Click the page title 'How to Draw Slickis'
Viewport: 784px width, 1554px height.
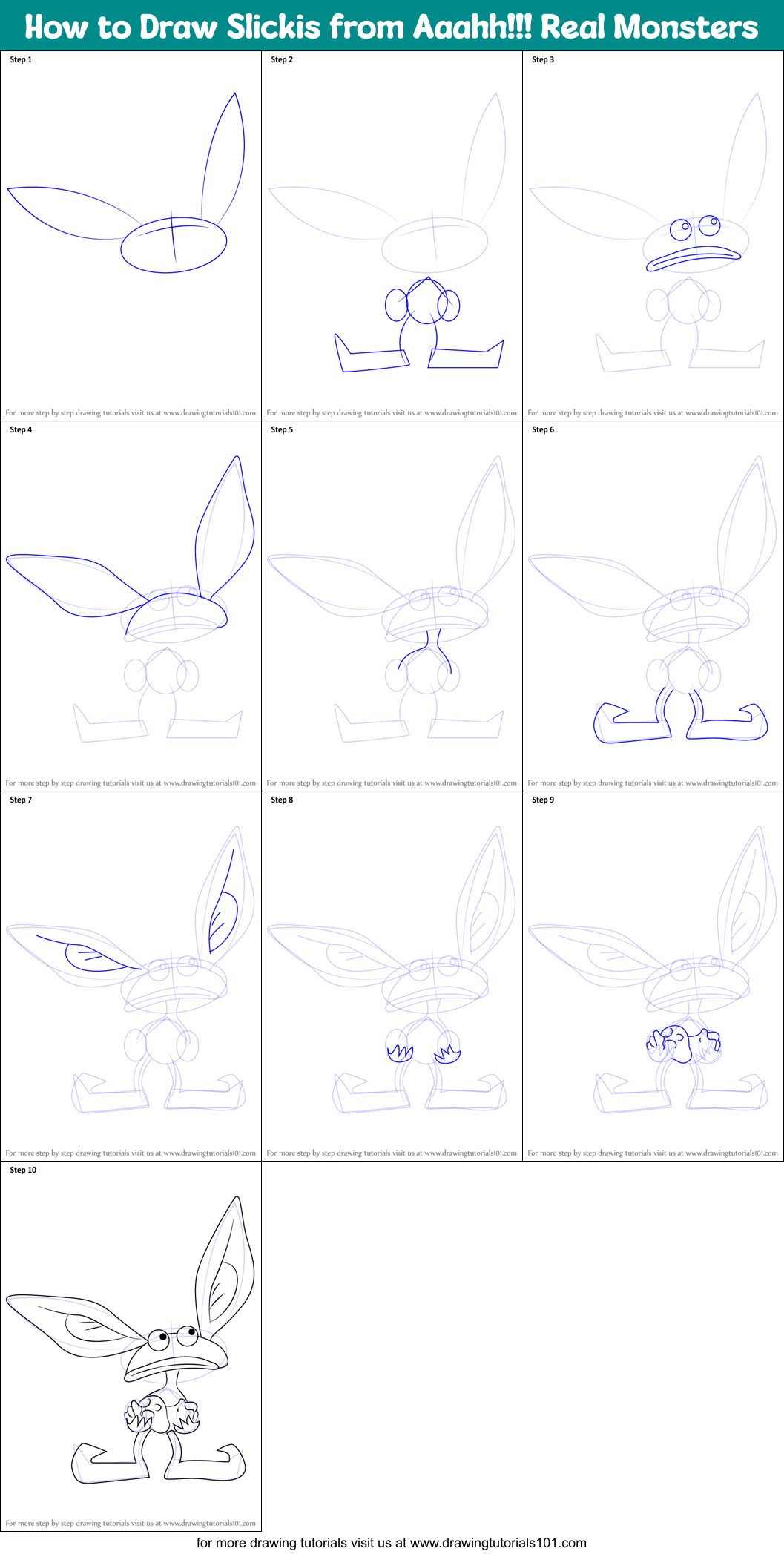coord(392,27)
